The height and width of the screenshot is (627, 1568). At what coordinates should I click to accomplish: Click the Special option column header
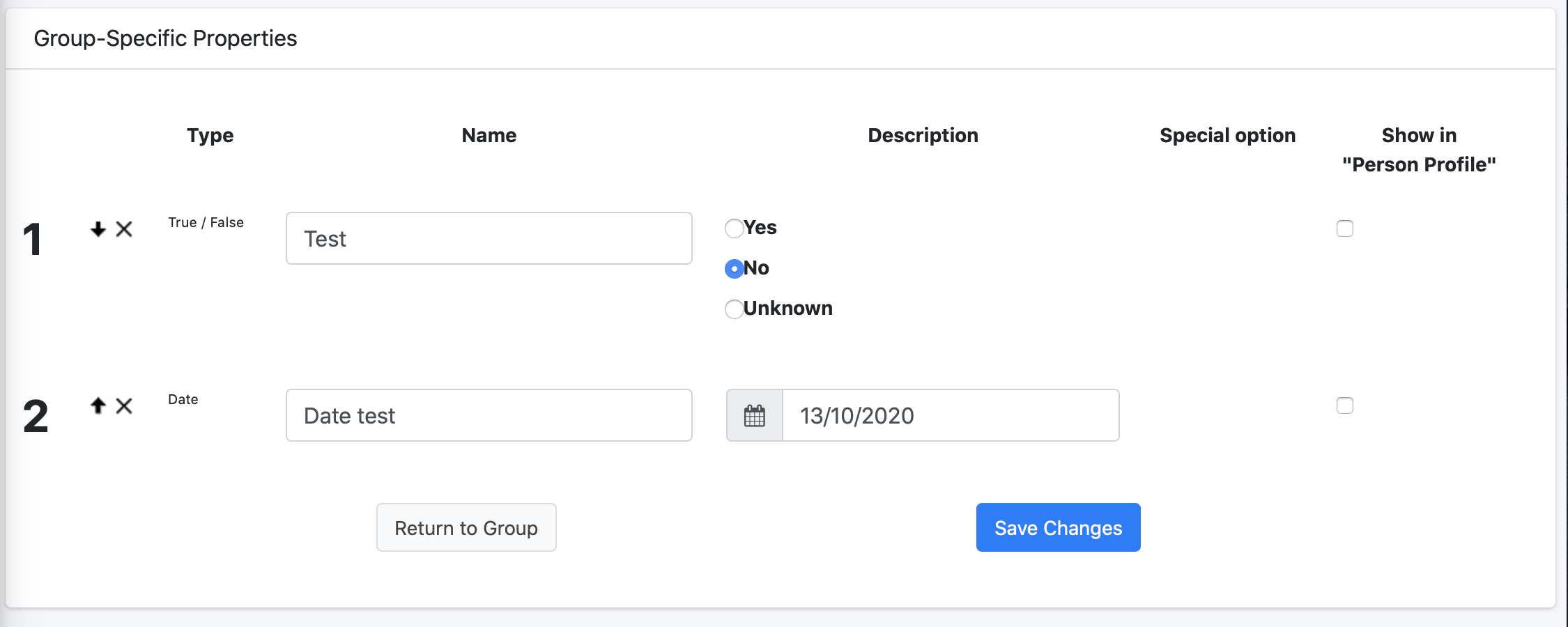1228,135
